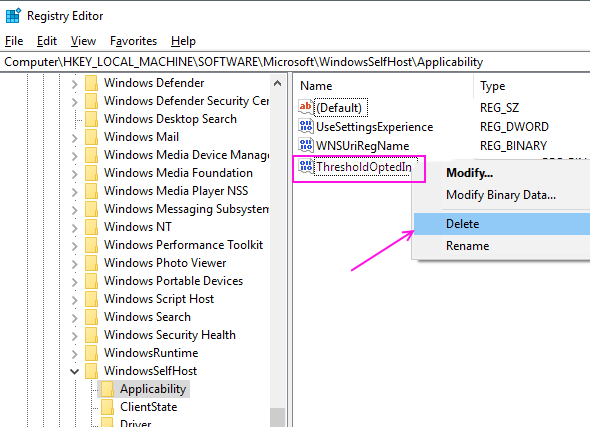This screenshot has height=427, width=590.
Task: Choose Modify... in the context menu
Action: coord(502,173)
